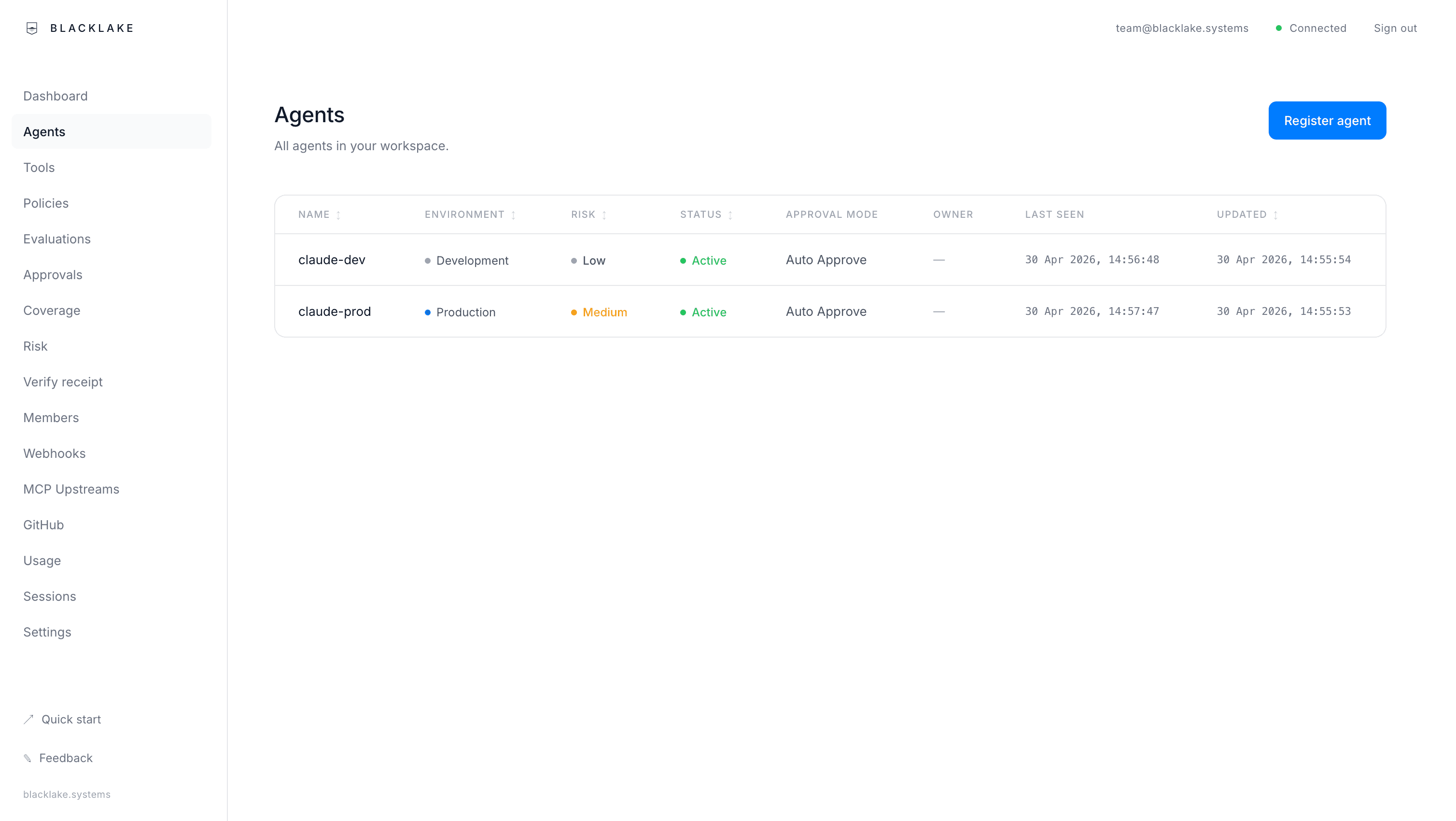Screen dimensions: 1456x821
Task: Open Policies in the sidebar
Action: [46, 203]
